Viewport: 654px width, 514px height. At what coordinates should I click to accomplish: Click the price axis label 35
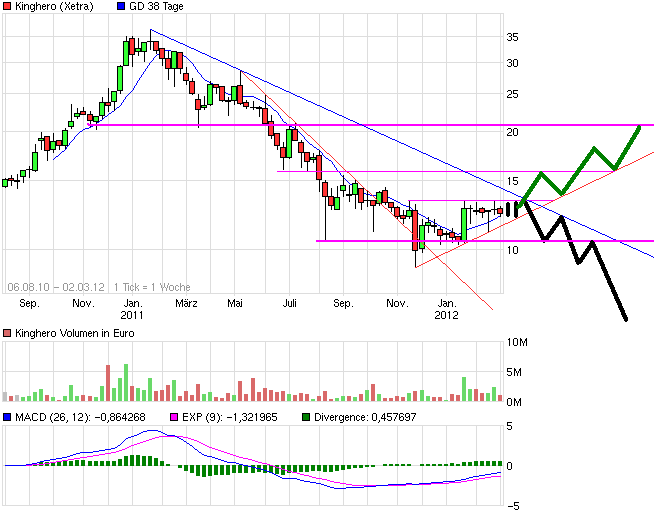512,37
